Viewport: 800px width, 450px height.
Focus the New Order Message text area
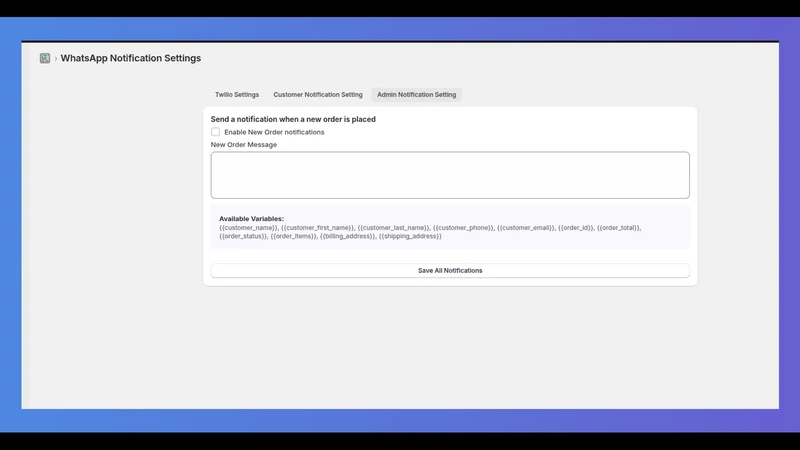450,175
